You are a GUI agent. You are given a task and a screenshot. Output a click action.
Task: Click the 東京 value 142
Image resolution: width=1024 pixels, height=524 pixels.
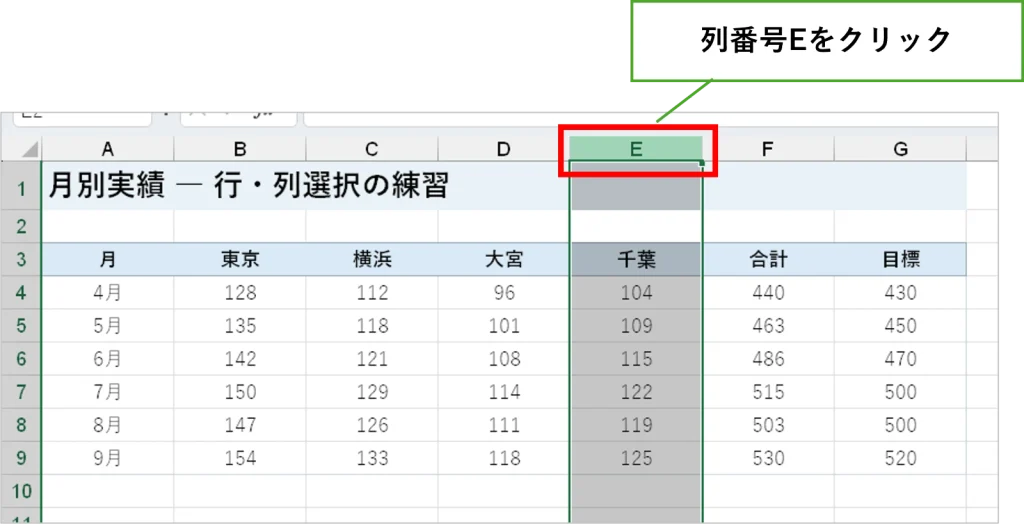click(x=240, y=359)
